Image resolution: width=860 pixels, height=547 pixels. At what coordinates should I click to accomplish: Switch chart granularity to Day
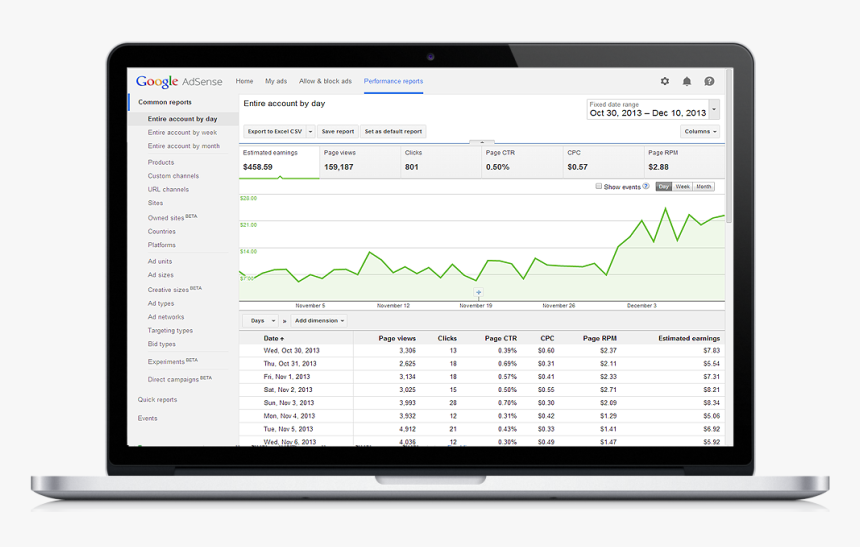tap(664, 187)
